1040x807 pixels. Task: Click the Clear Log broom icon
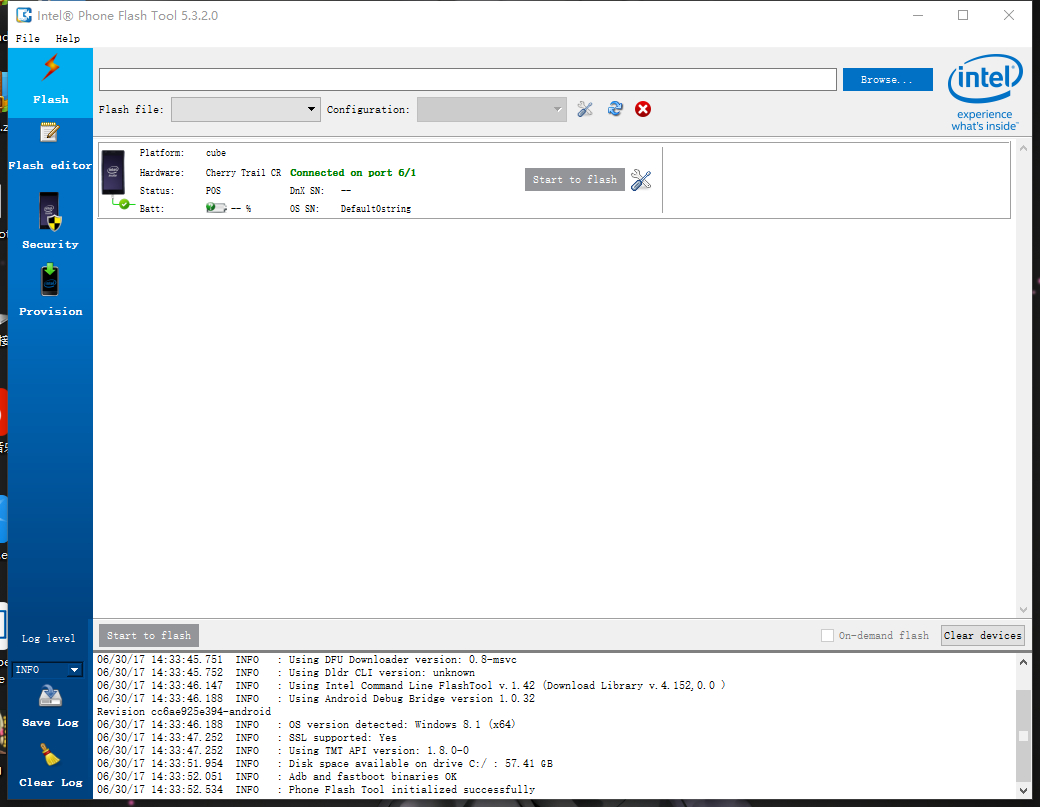(50, 755)
